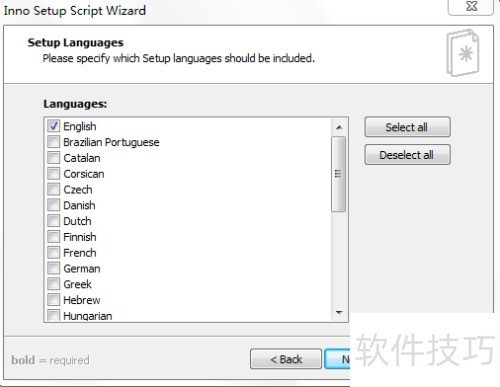Screen dimensions: 500x387
Task: Select the Dutch text label
Action: [x=77, y=221]
